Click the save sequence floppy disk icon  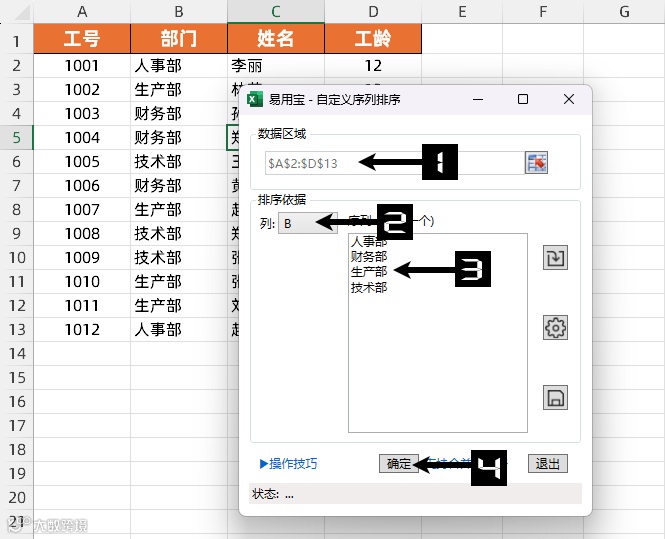click(555, 398)
